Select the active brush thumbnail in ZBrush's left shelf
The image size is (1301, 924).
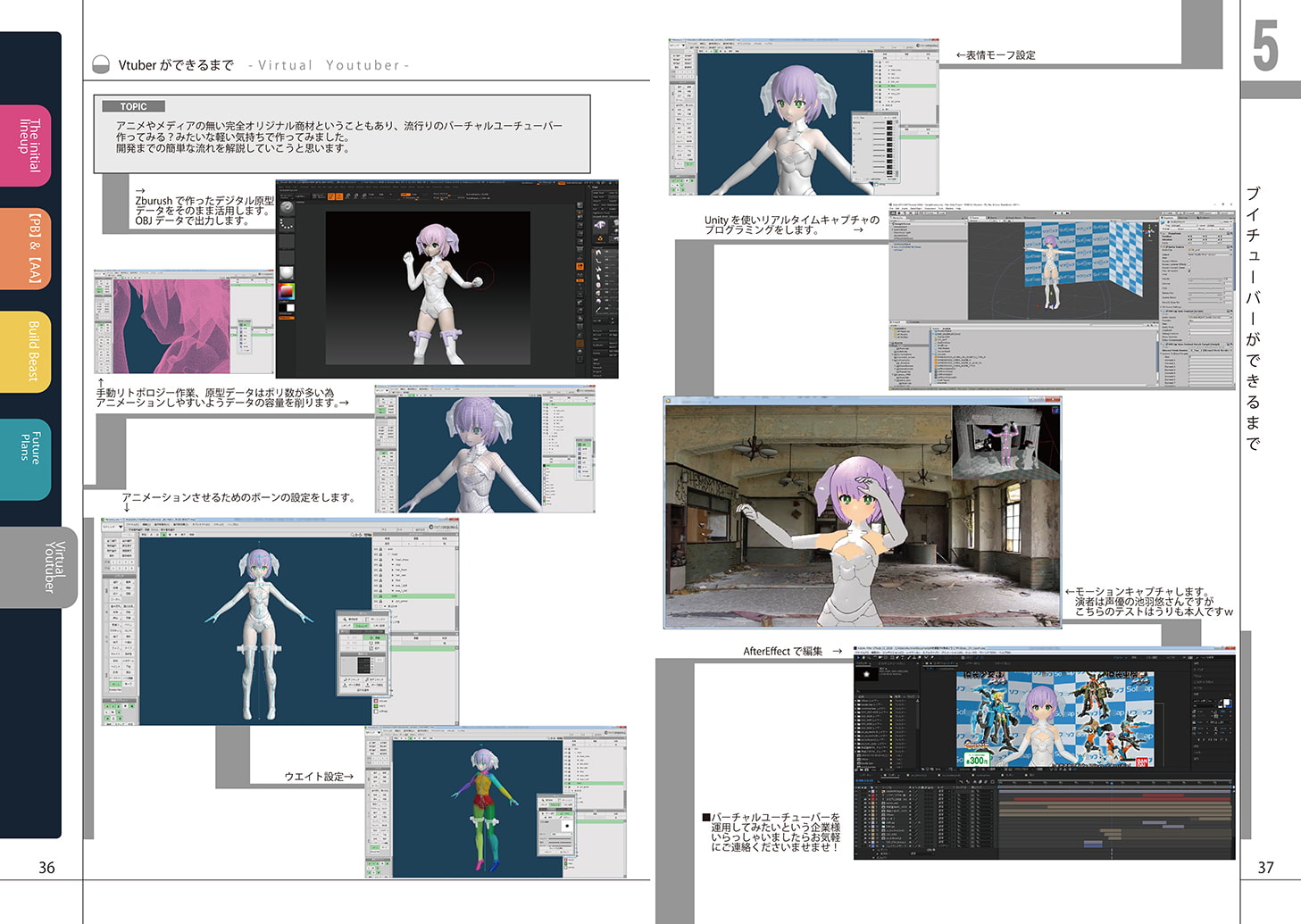[288, 209]
